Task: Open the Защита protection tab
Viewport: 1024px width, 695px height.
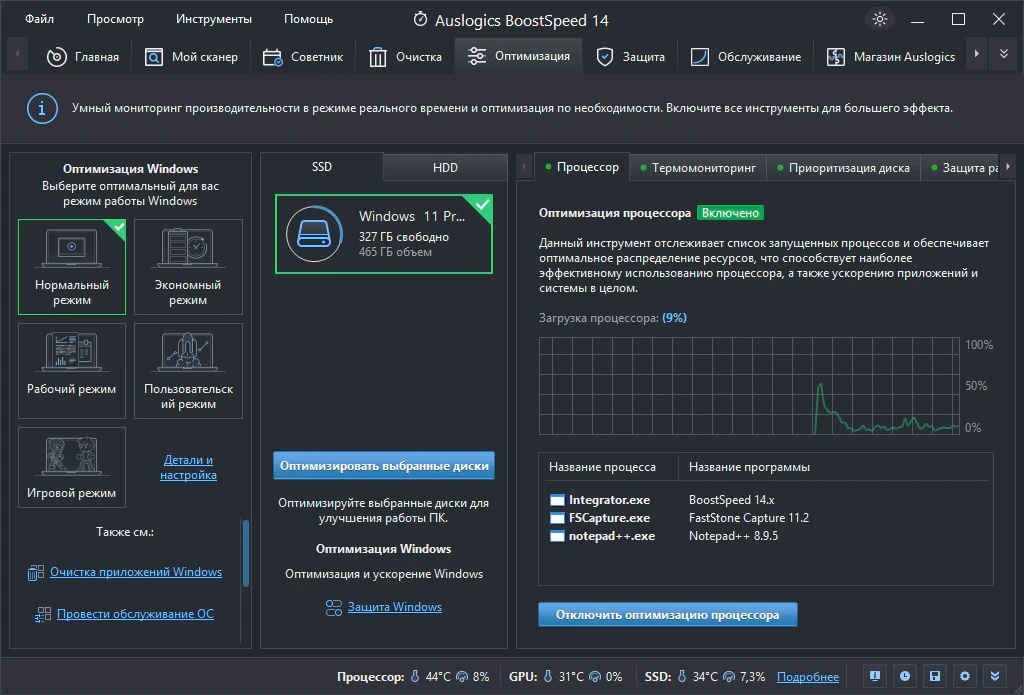Action: 630,57
